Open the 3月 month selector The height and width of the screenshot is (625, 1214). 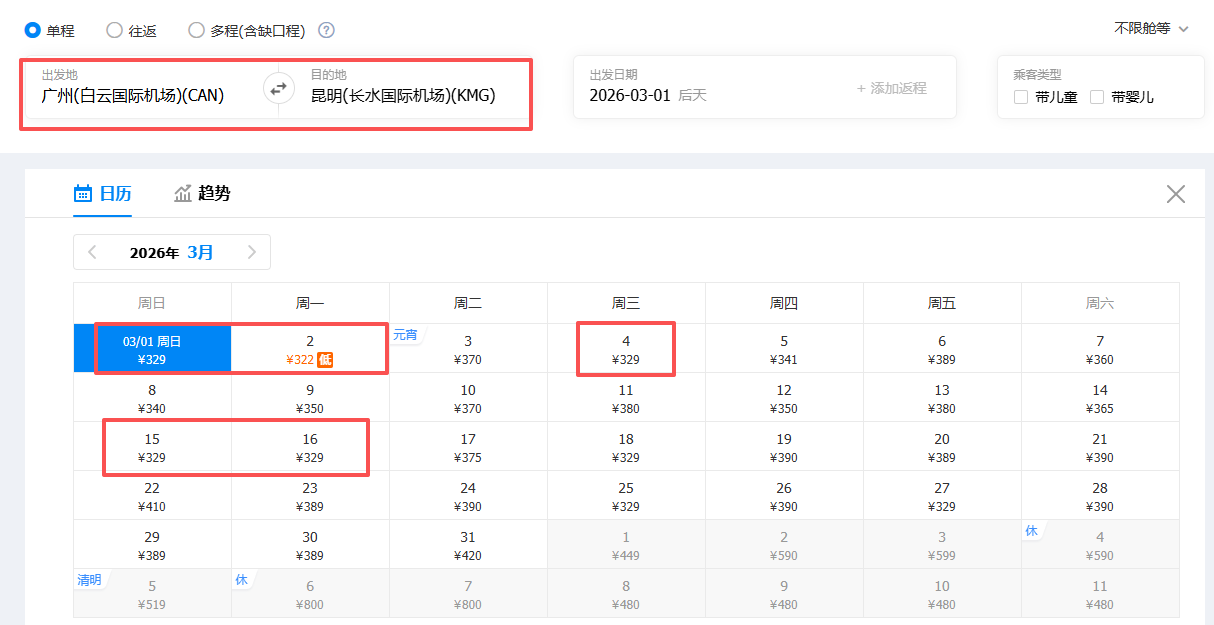click(200, 252)
